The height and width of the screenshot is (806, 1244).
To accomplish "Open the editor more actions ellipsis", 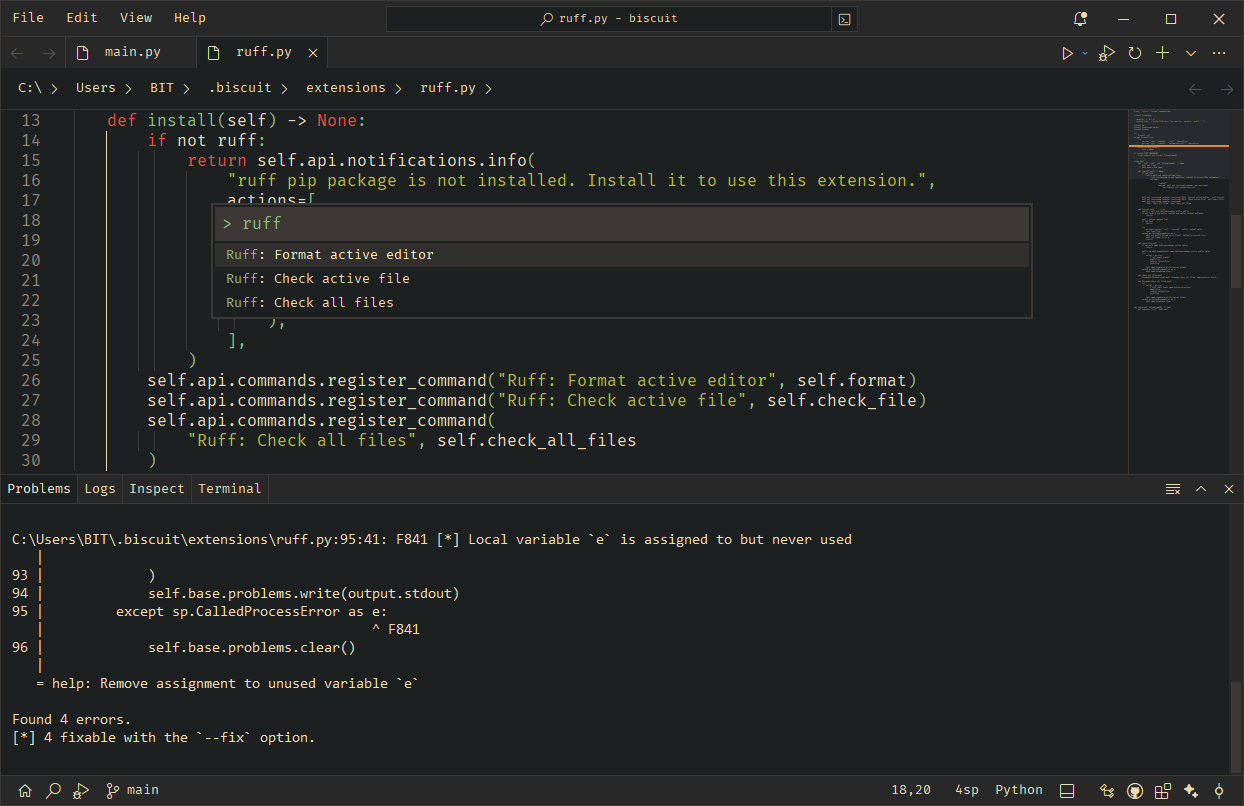I will point(1218,53).
